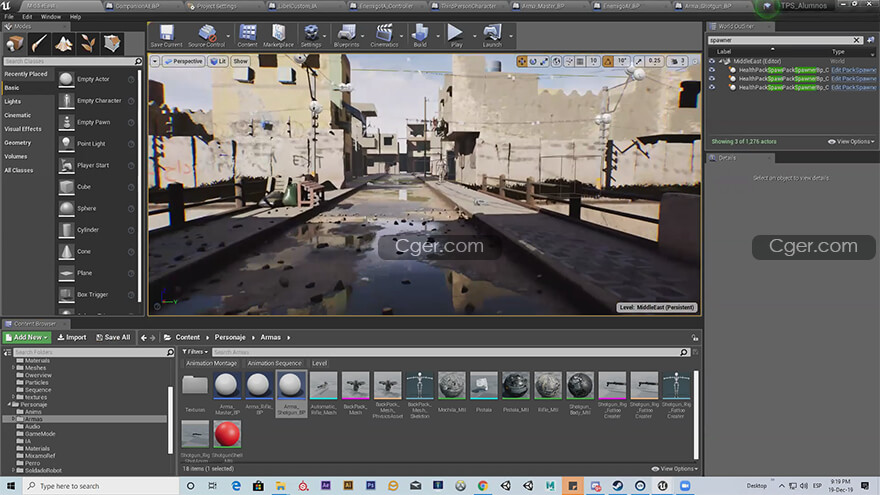This screenshot has width=880, height=495.
Task: Click first Edit PackSpawner link in outliner
Action: 853,70
